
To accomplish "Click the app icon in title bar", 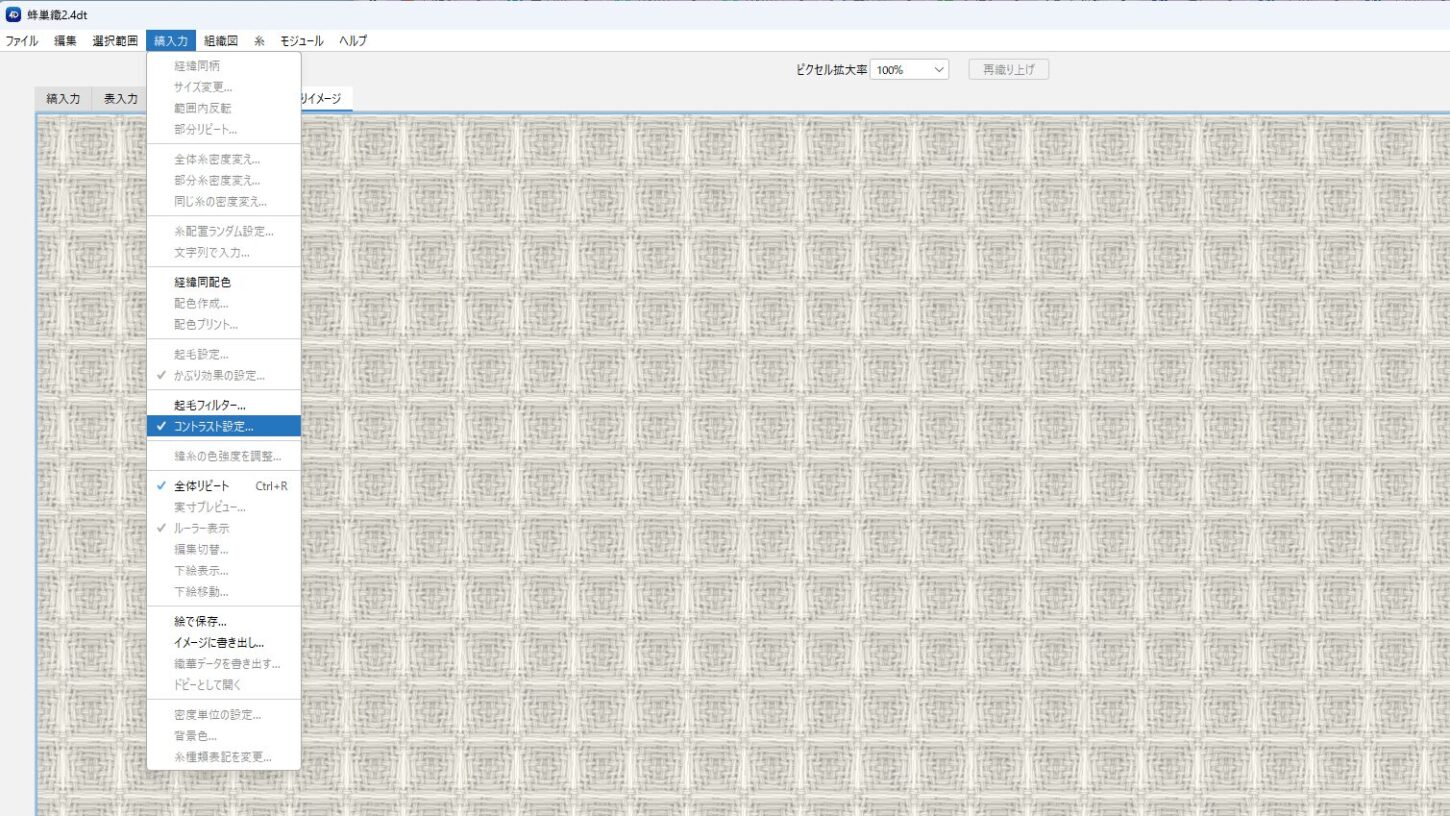I will 14,14.
